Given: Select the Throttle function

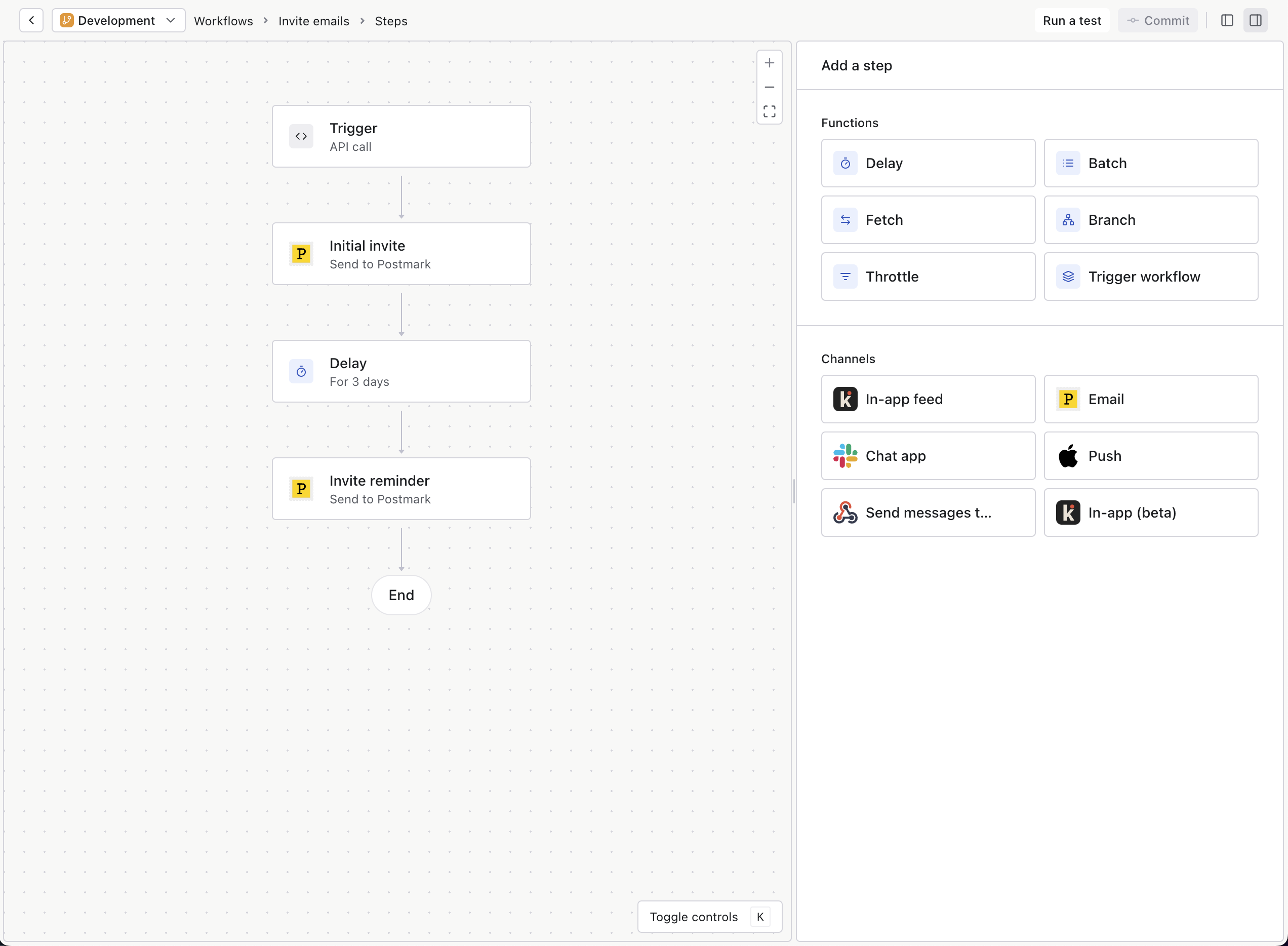Looking at the screenshot, I should click(x=928, y=276).
